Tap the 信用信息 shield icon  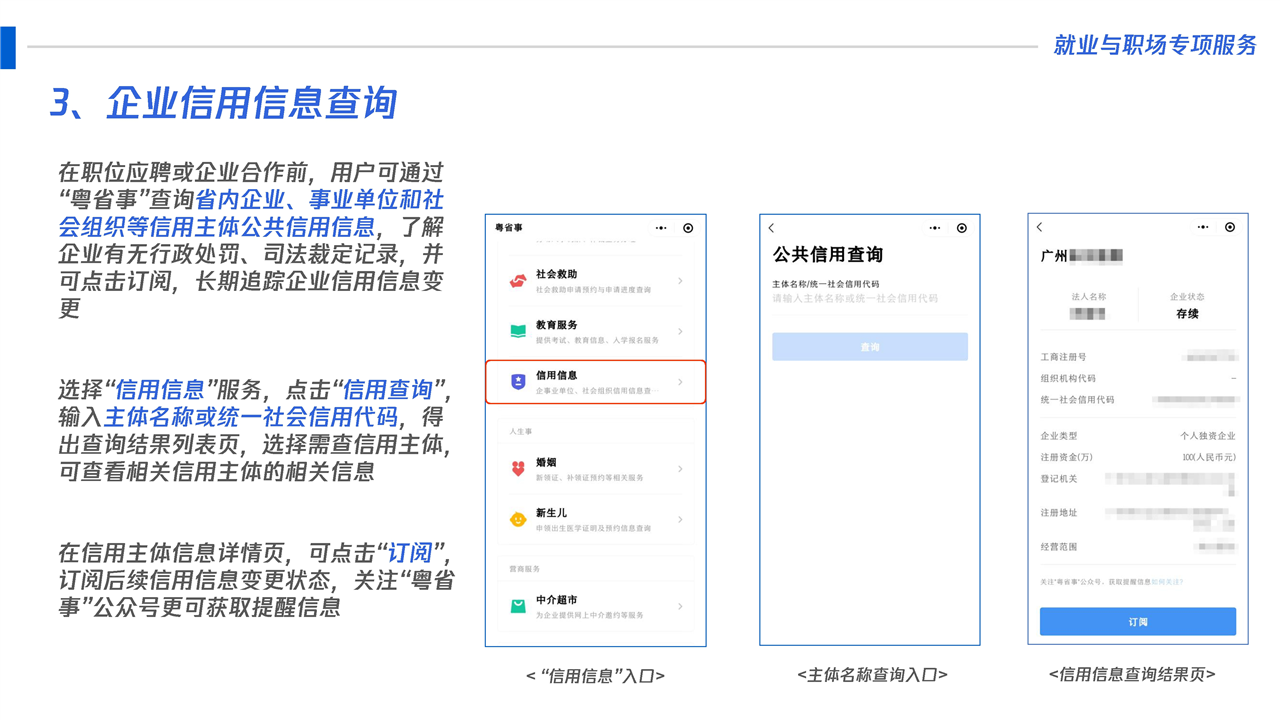click(x=518, y=382)
